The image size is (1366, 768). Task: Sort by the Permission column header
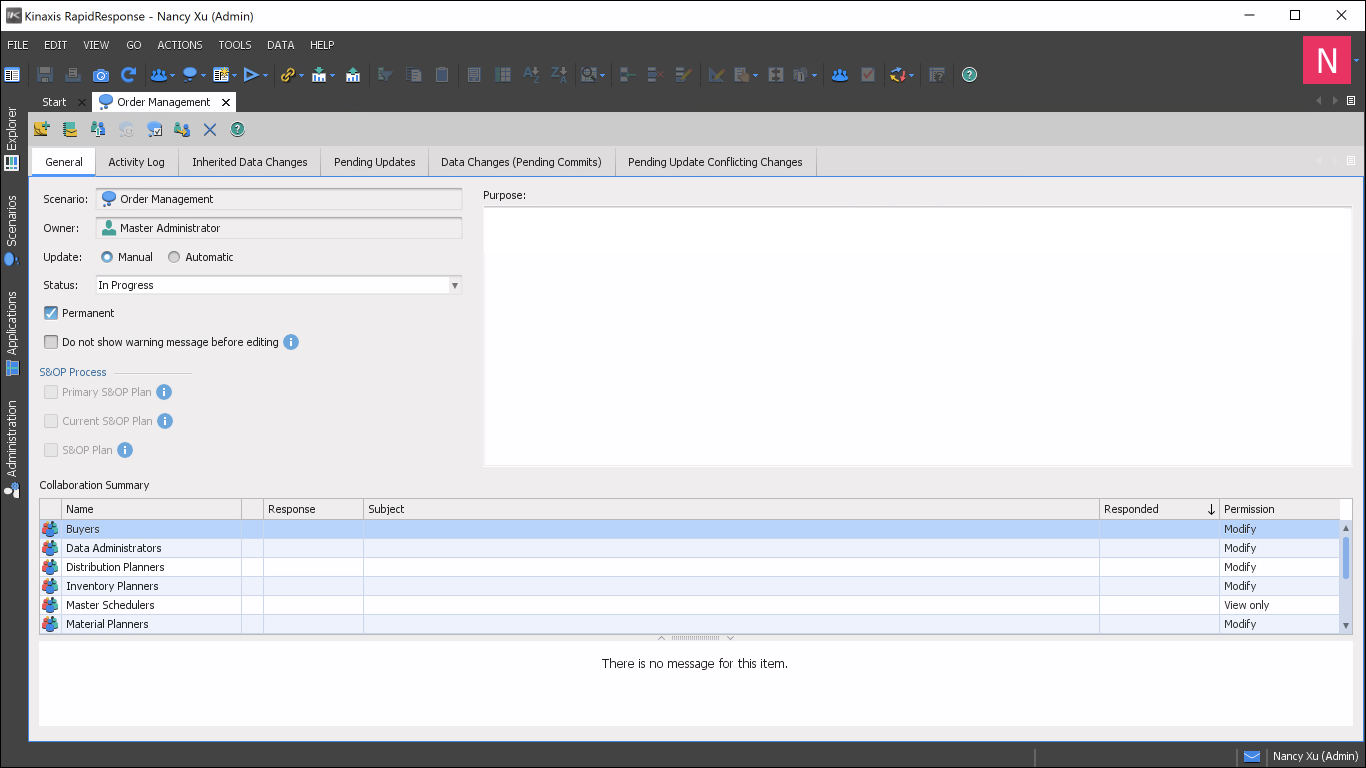coord(1279,509)
